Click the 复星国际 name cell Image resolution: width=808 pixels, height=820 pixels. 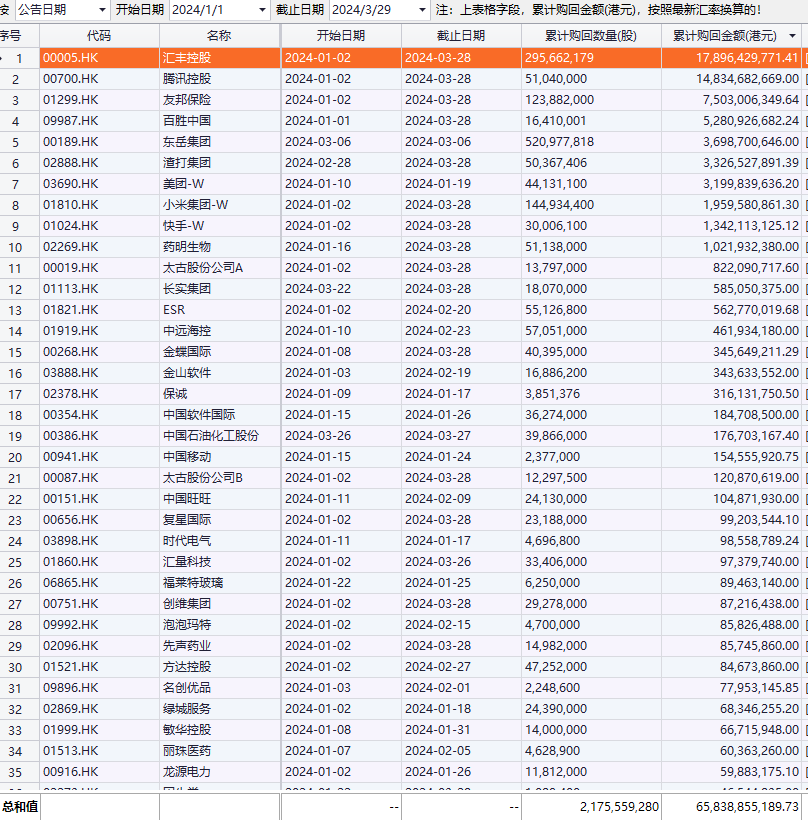[x=219, y=520]
